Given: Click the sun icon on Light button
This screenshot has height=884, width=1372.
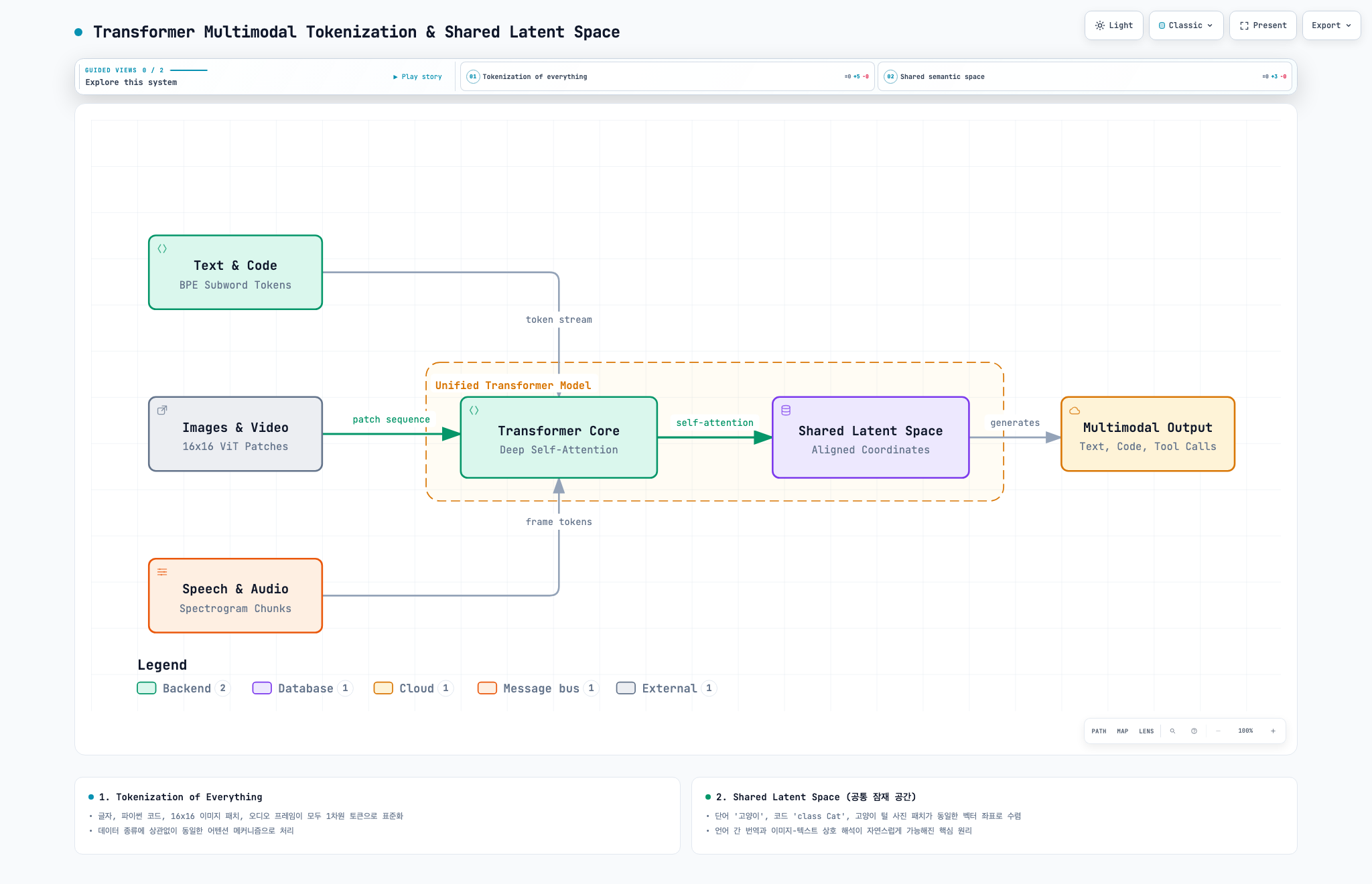Looking at the screenshot, I should tap(1100, 25).
